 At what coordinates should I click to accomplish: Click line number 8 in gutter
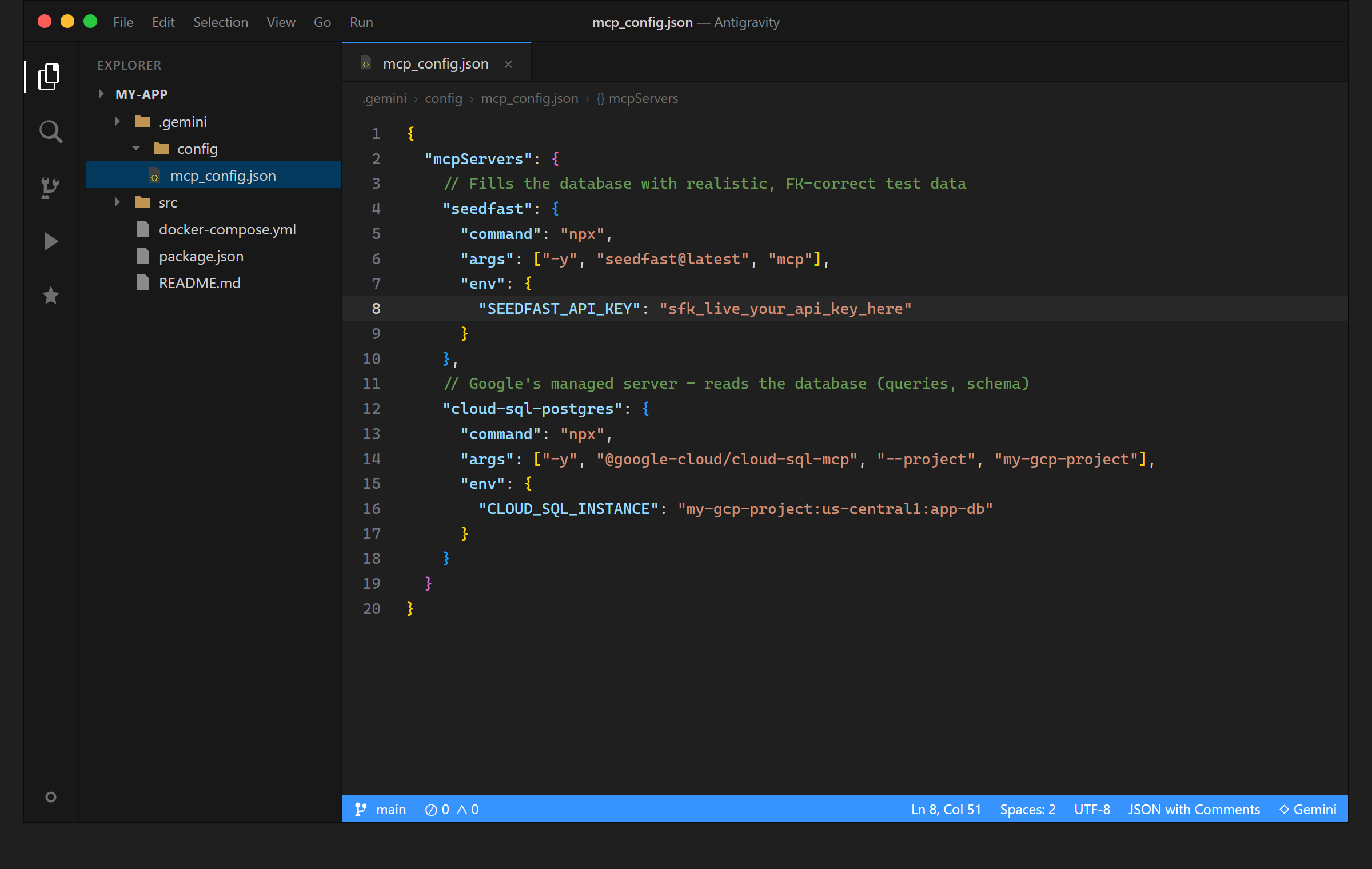[x=376, y=308]
